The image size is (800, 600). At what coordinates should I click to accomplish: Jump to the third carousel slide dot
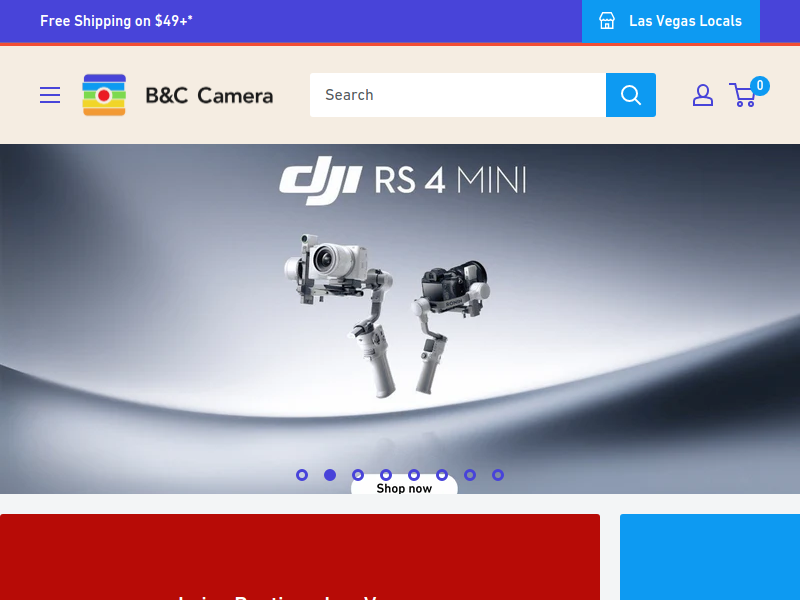pos(358,475)
